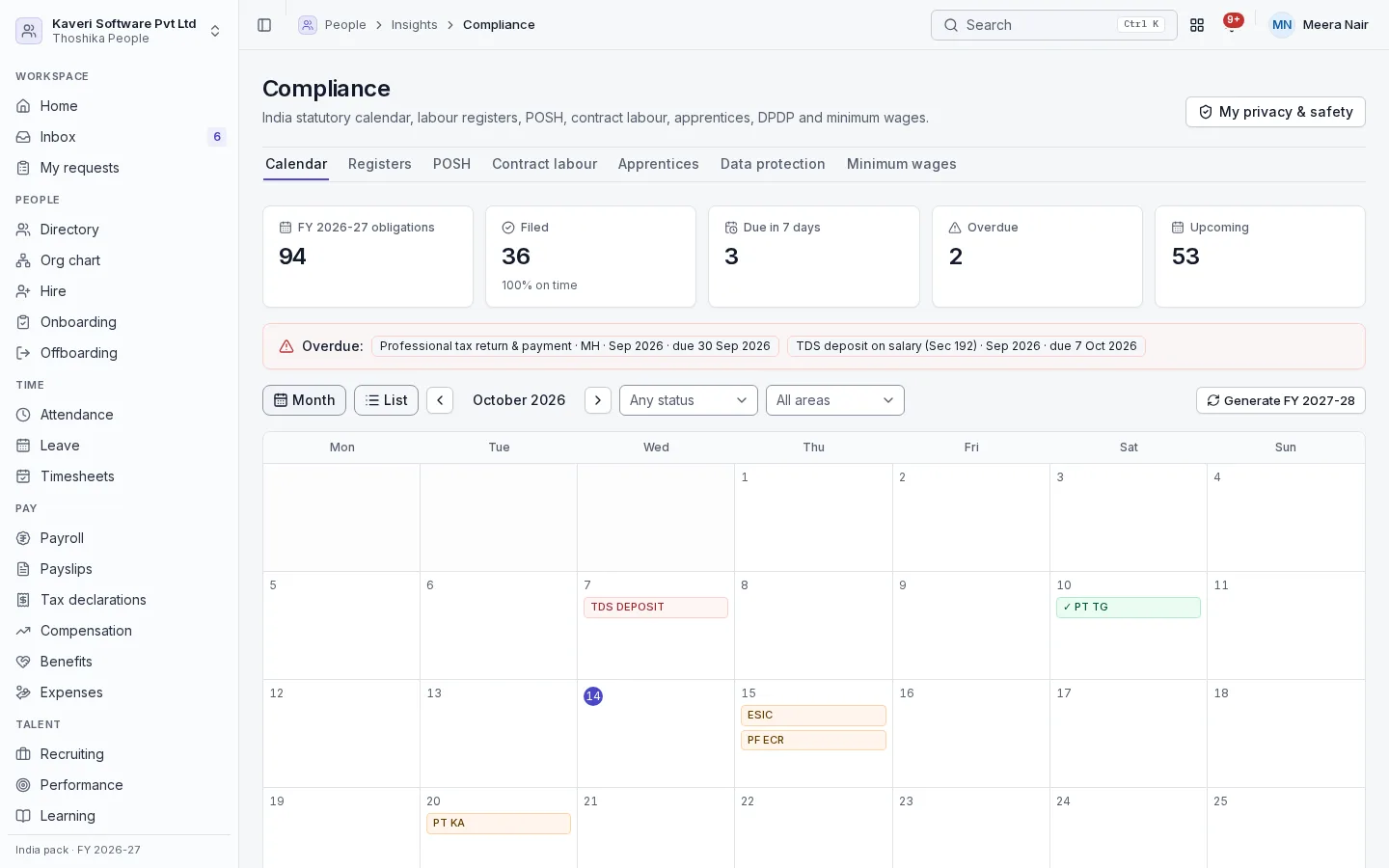Click the Compensation trend icon
1389x868 pixels.
click(x=23, y=631)
